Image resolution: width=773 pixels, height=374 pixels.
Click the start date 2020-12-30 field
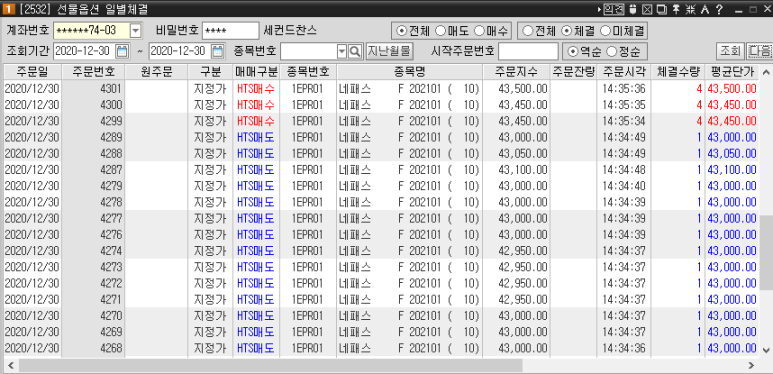pos(84,51)
